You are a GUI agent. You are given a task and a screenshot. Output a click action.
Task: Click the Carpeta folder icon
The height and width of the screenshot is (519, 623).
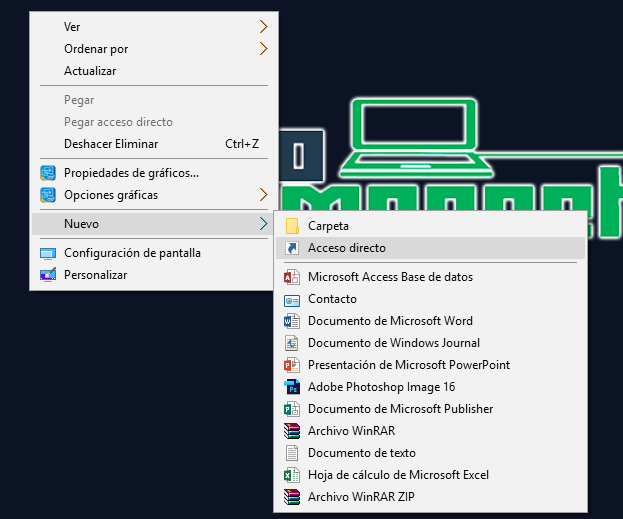point(292,226)
